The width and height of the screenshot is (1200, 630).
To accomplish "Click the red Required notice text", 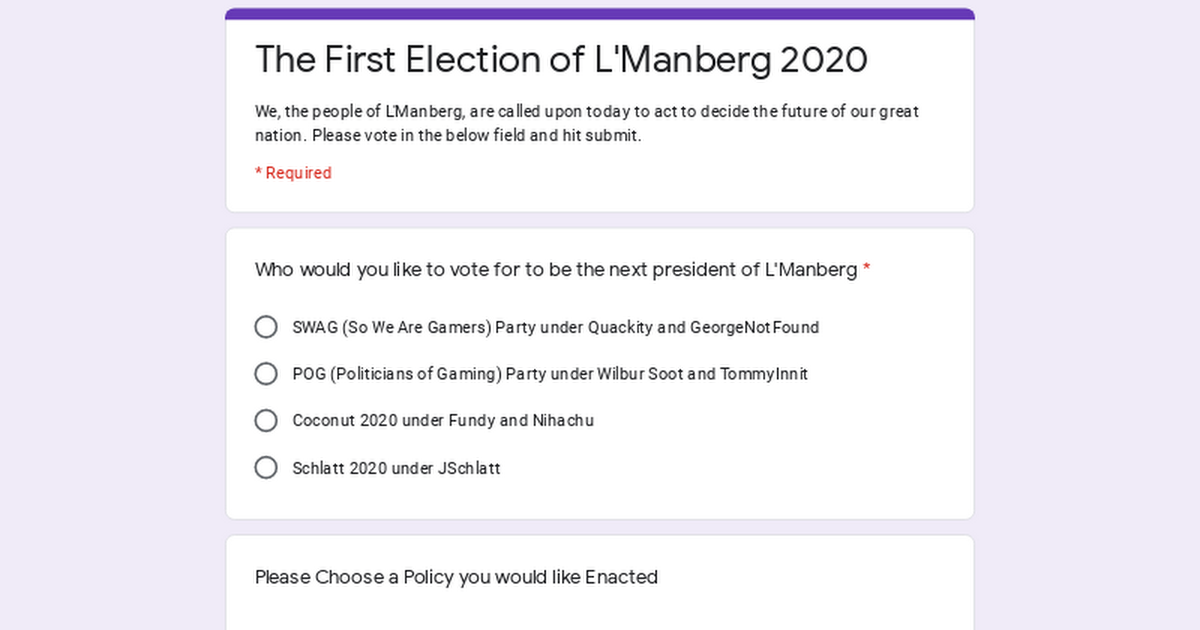I will [293, 173].
